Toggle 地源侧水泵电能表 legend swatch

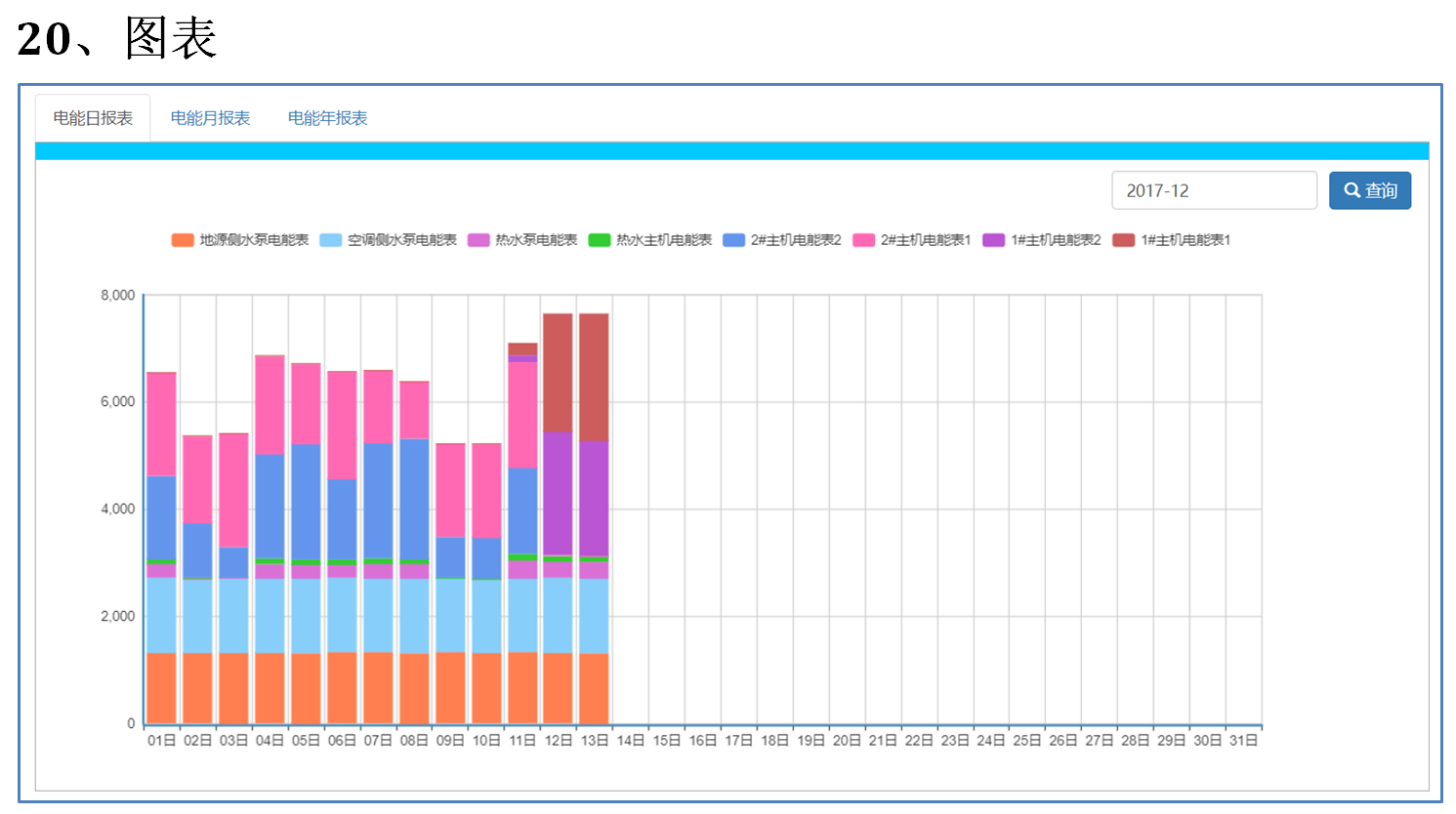[x=183, y=240]
